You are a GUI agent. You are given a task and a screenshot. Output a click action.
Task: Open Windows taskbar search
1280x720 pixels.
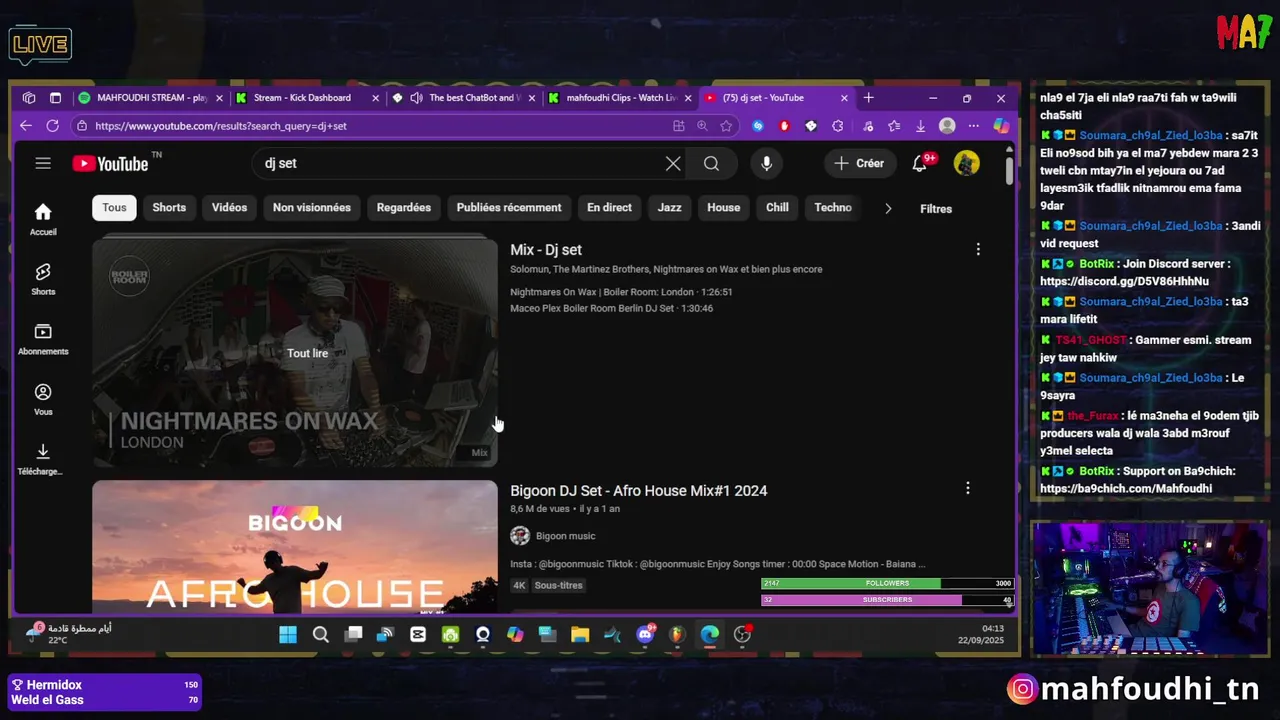pyautogui.click(x=320, y=634)
